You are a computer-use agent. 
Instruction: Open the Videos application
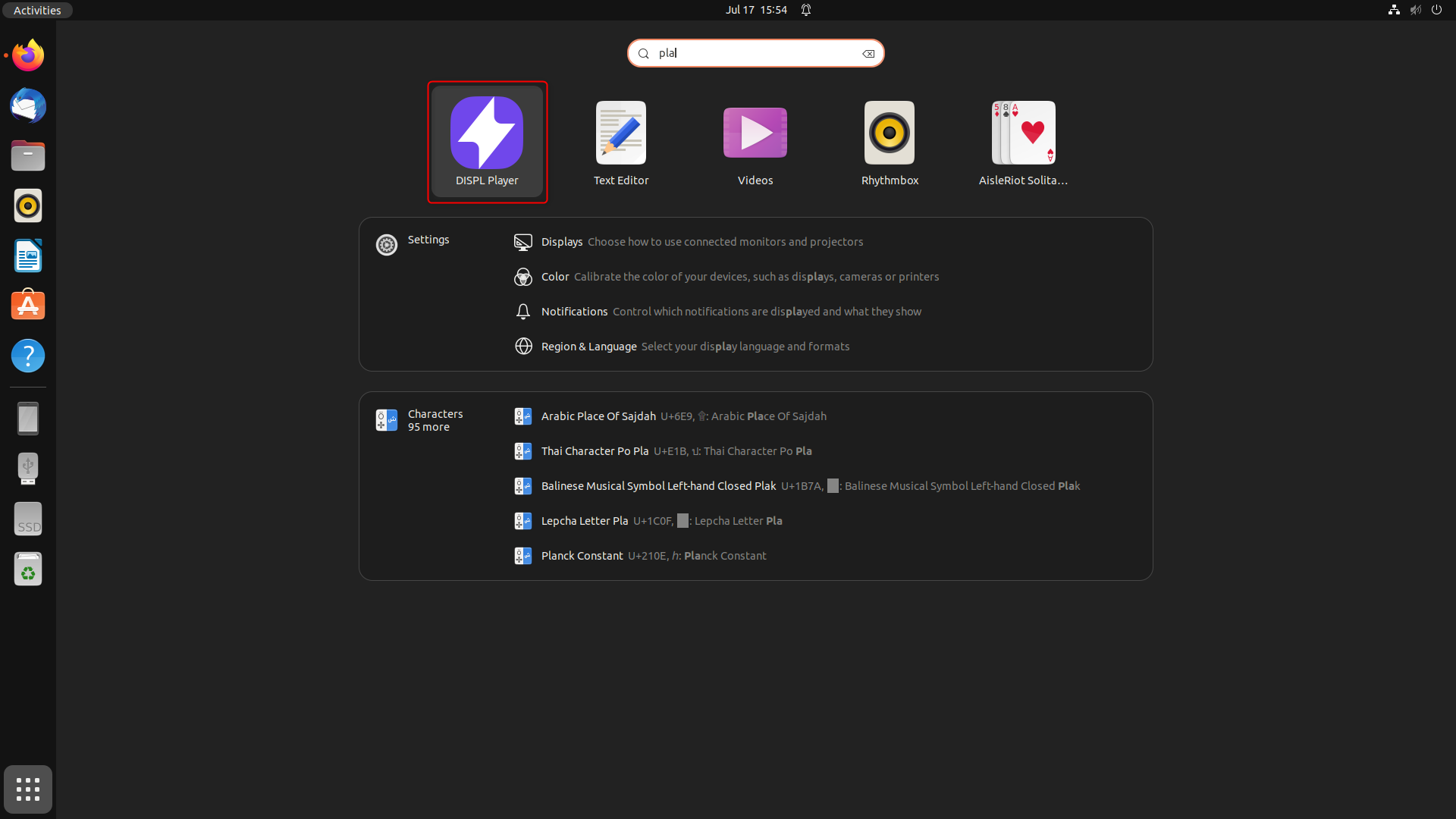[x=755, y=142]
